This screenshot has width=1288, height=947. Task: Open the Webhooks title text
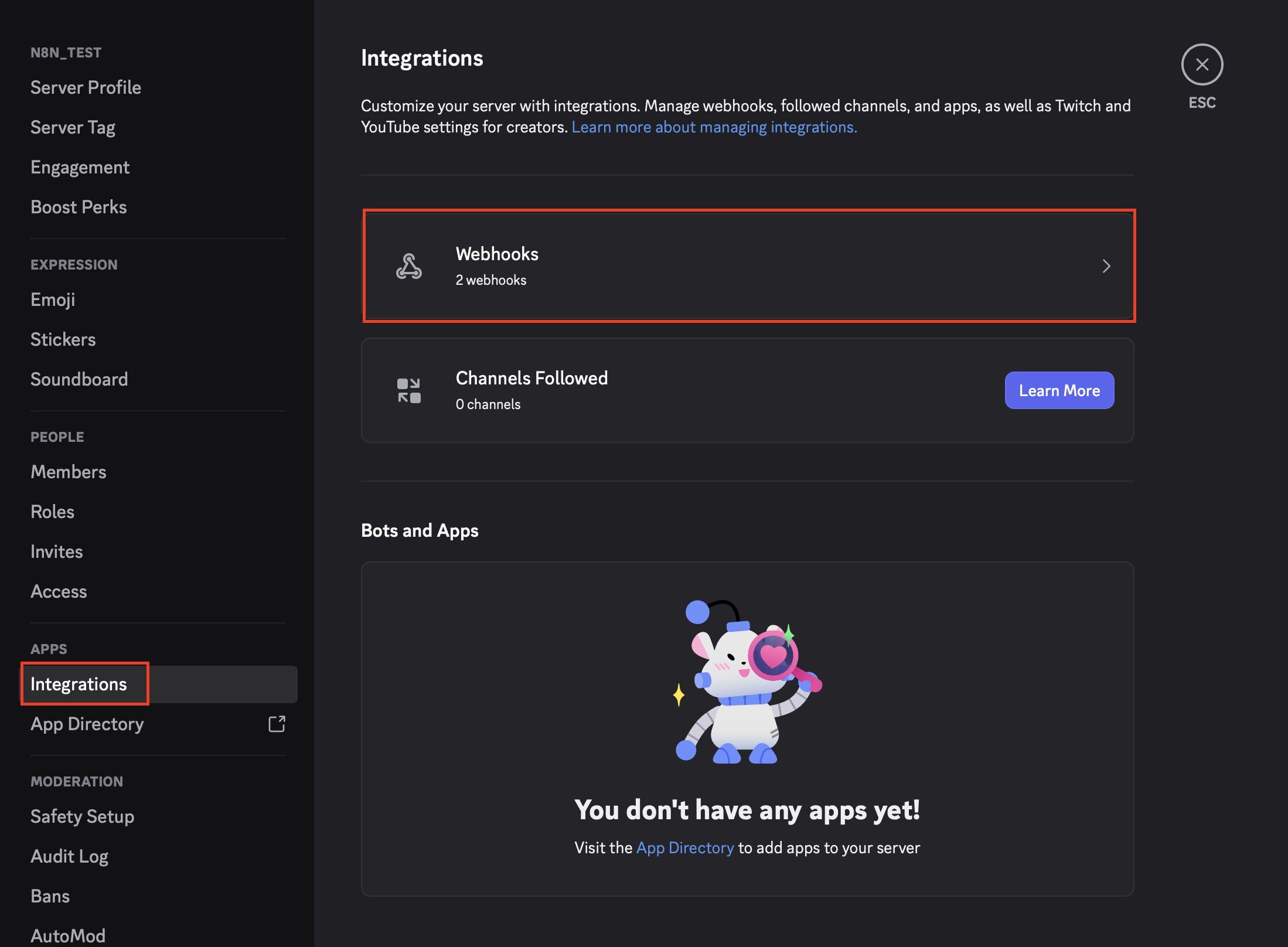(497, 254)
